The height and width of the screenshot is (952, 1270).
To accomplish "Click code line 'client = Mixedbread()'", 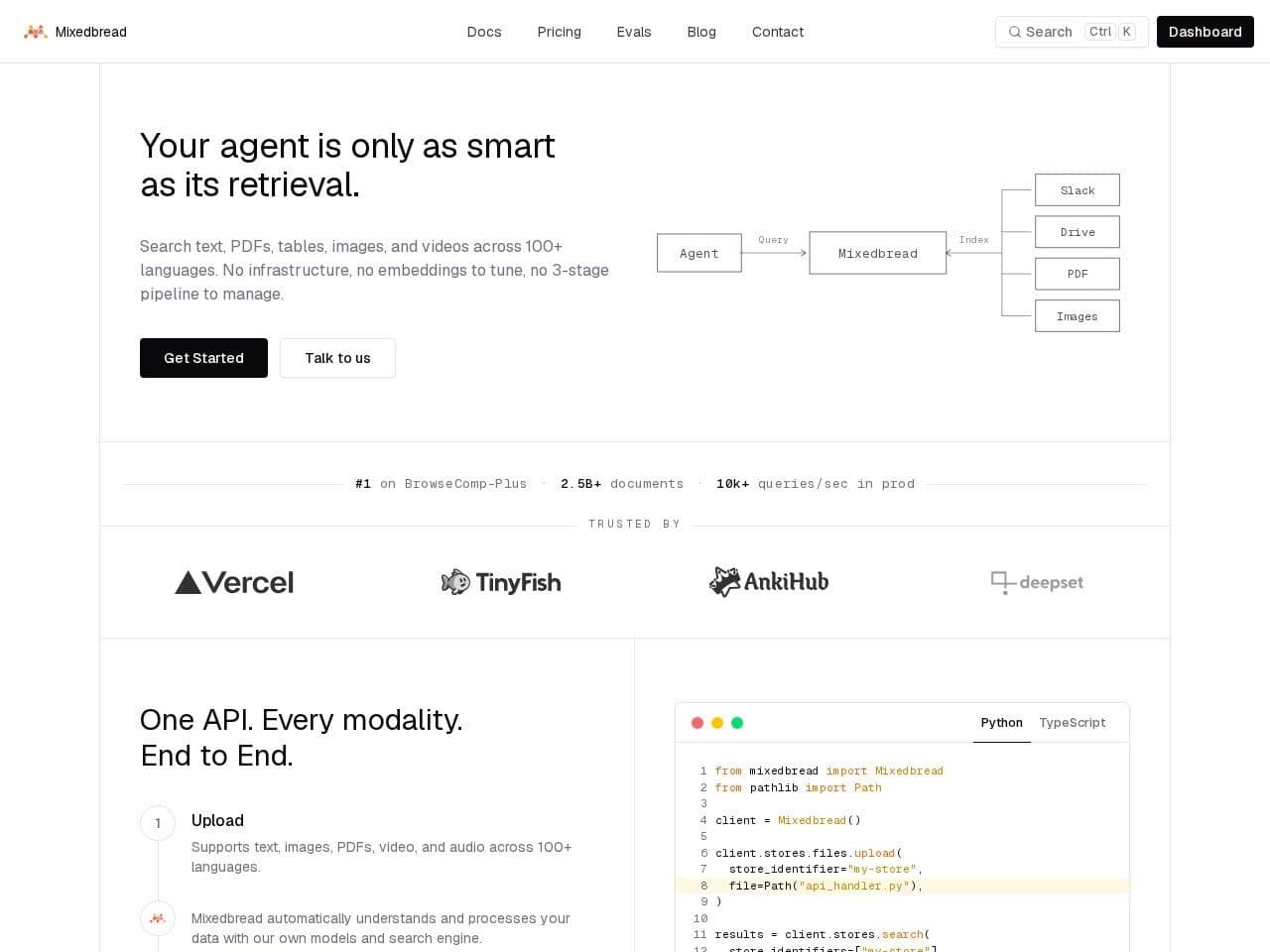I will pyautogui.click(x=789, y=820).
